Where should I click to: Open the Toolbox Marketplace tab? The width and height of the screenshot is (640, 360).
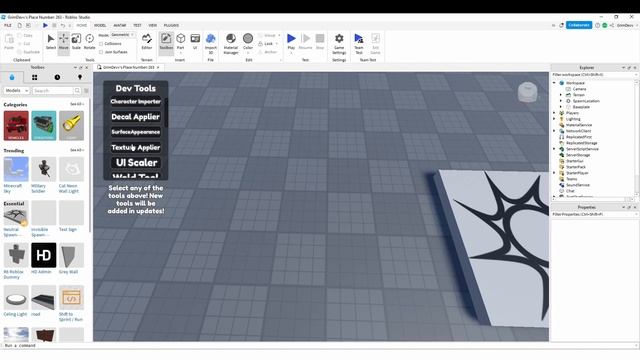(11, 77)
